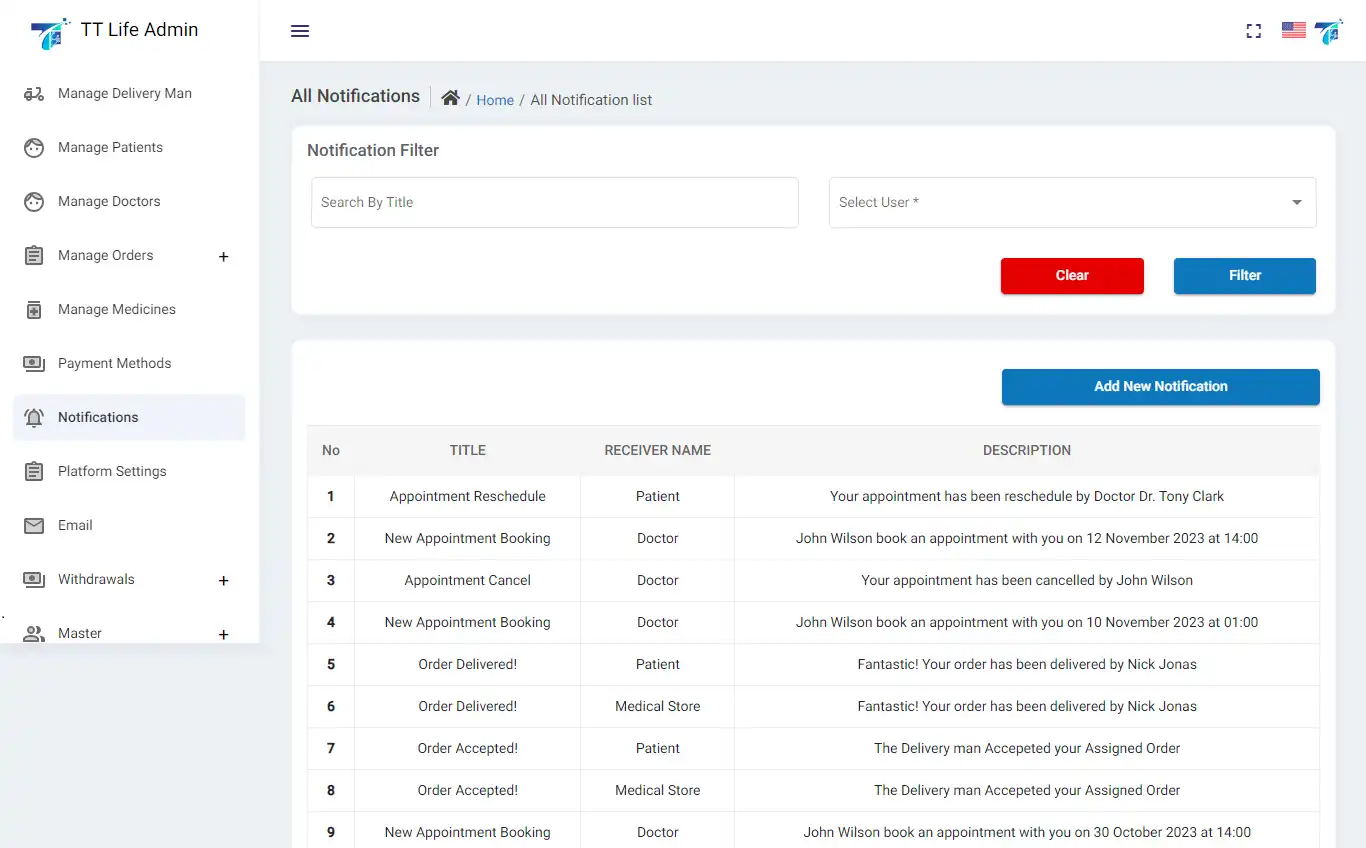Click the Payment Methods cash icon
This screenshot has width=1366, height=848.
point(34,364)
